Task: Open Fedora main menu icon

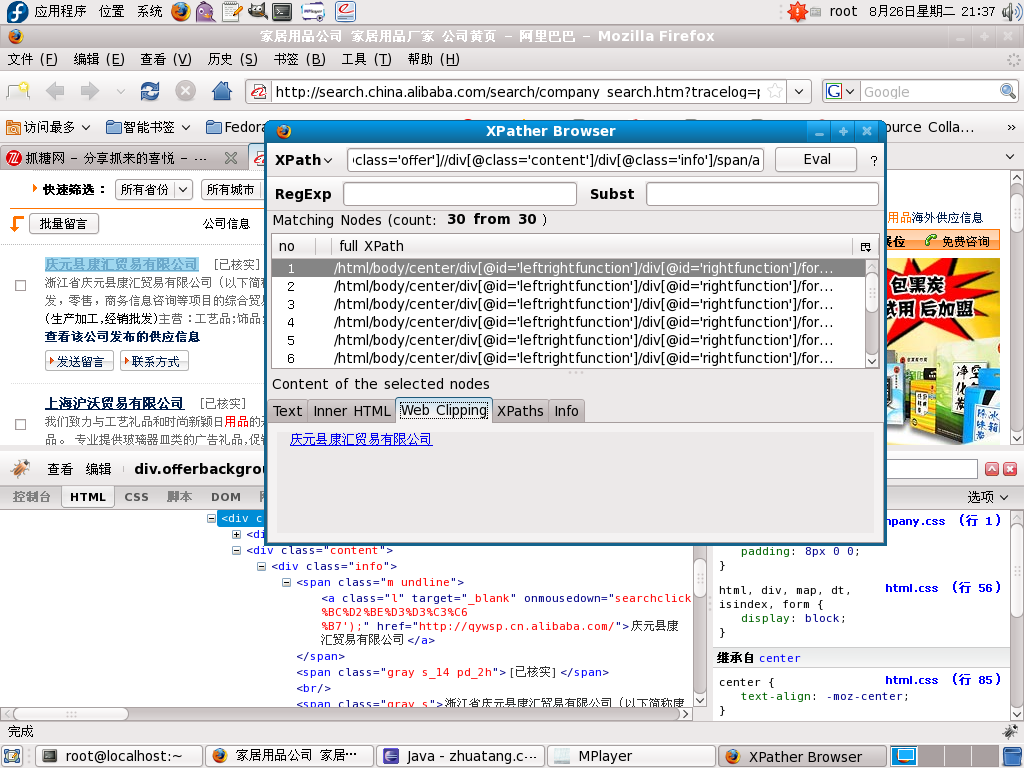Action: [x=16, y=11]
